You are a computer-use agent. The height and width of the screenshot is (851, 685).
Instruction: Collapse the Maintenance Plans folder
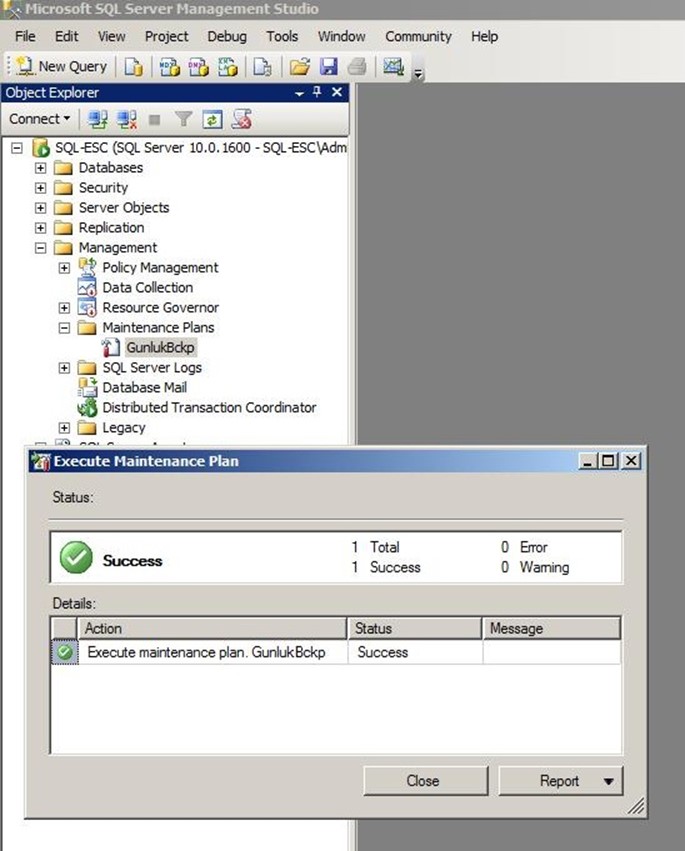[x=64, y=328]
